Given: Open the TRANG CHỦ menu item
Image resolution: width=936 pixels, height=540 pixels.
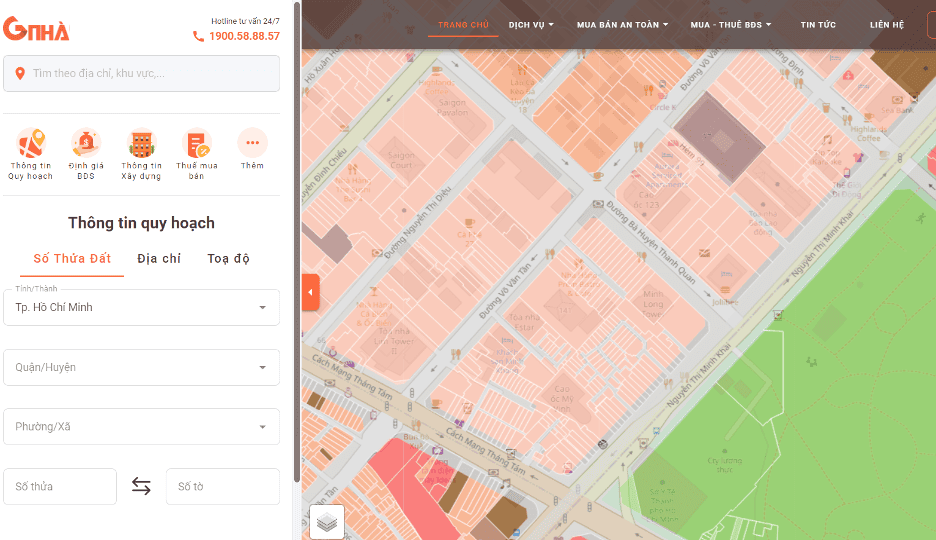Looking at the screenshot, I should [x=463, y=24].
